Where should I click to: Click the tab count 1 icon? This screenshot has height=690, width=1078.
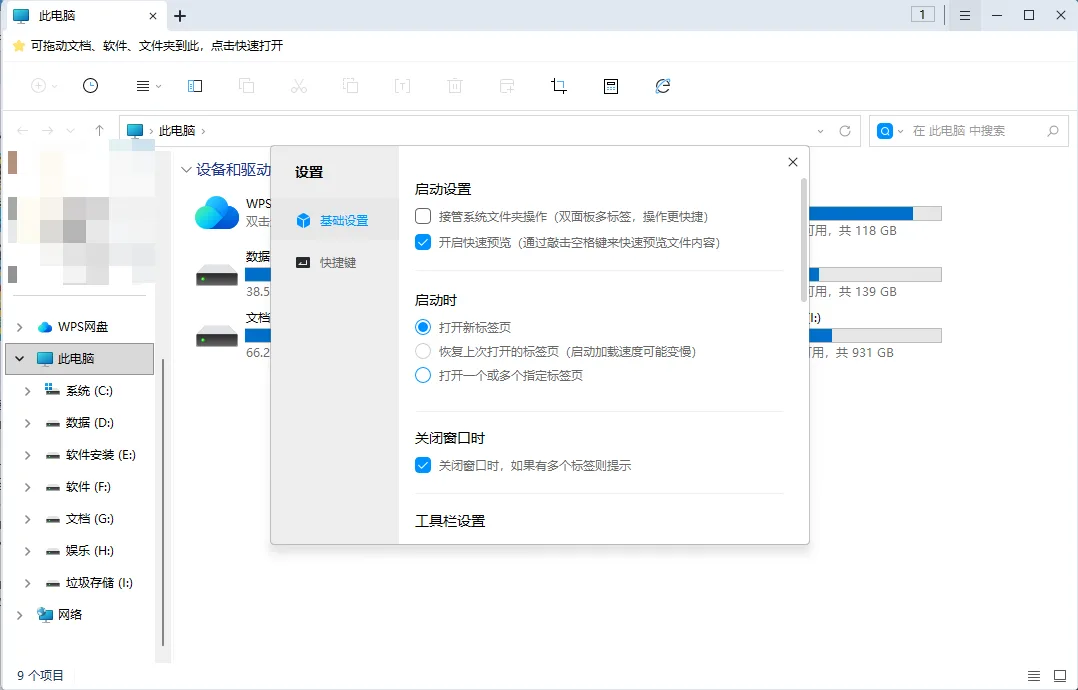point(923,14)
